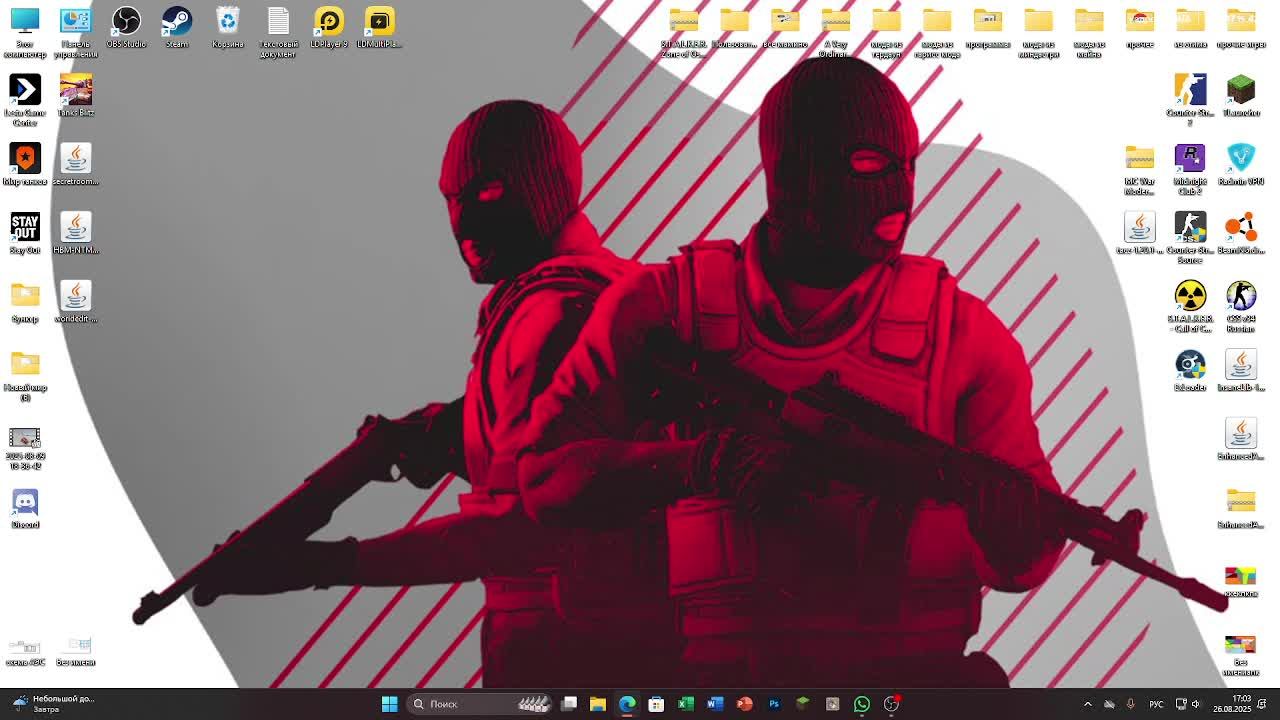Screen dimensions: 1280x720
Task: Open the taskbar weather widget
Action: coord(54,704)
